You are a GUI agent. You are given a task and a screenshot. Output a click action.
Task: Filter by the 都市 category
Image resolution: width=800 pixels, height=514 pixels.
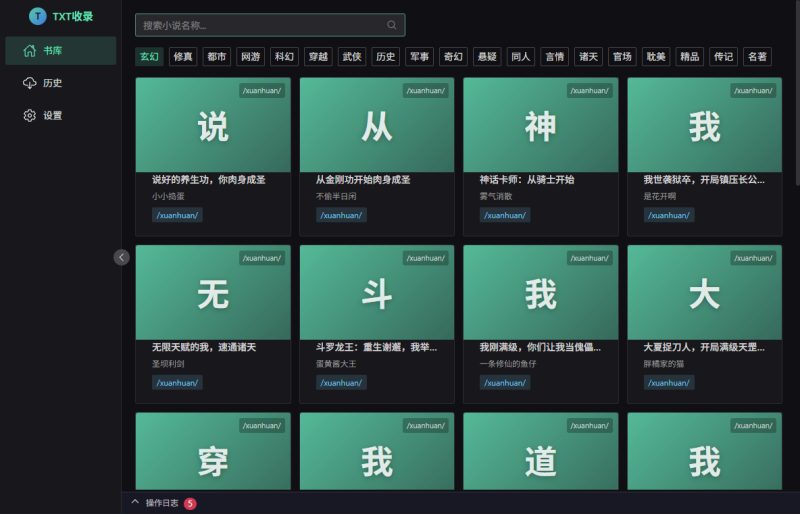[x=216, y=57]
